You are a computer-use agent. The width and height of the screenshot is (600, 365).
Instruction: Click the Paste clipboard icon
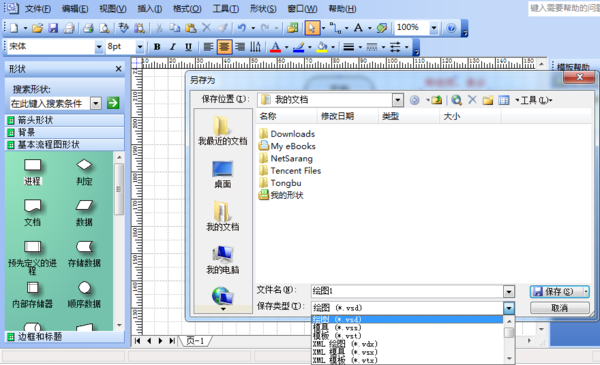[191, 28]
